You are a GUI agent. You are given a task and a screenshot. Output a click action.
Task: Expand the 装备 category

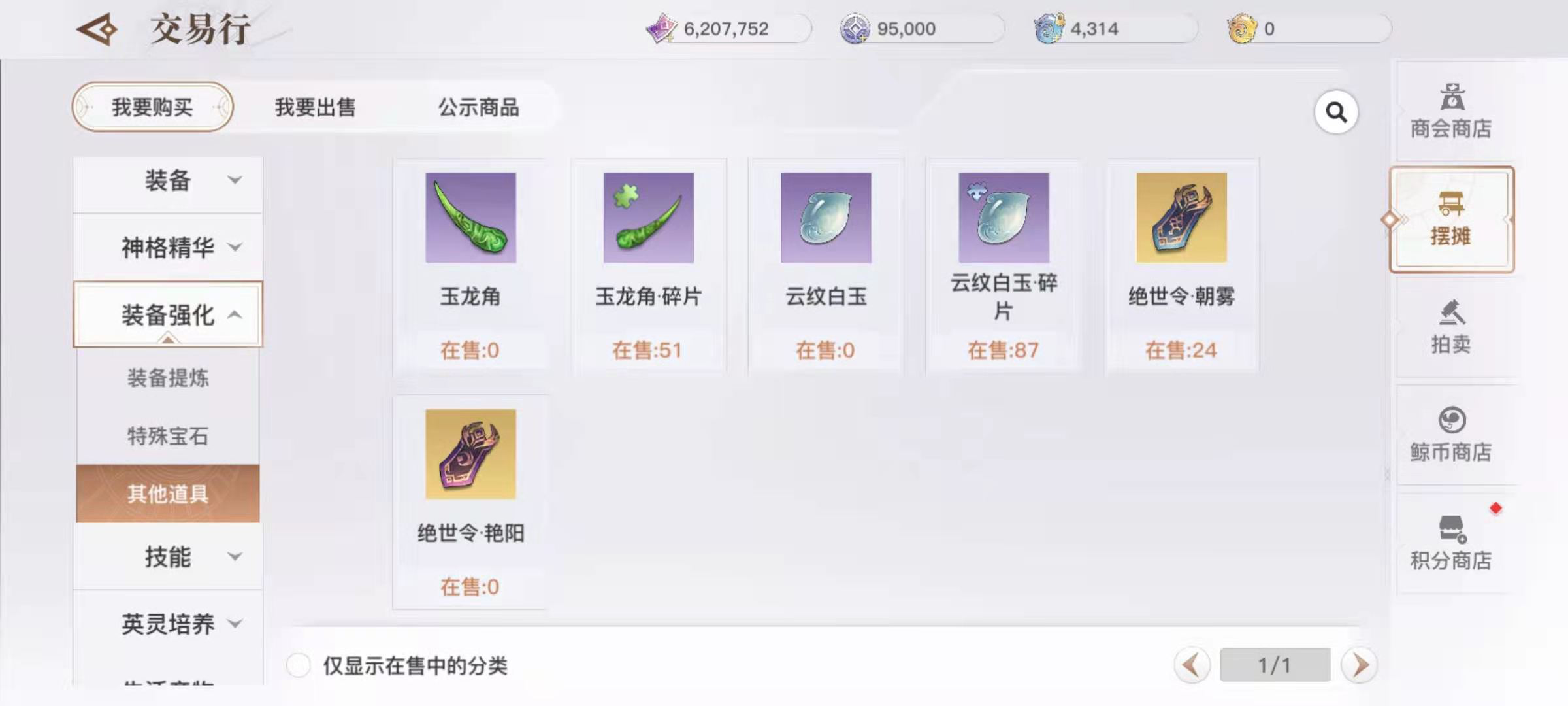pyautogui.click(x=168, y=181)
